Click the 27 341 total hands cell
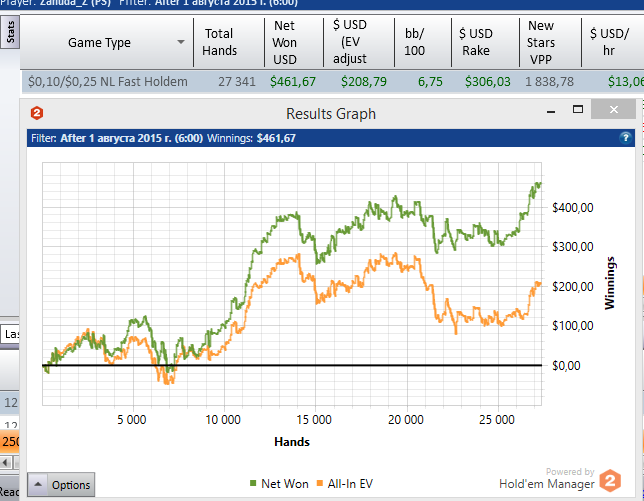This screenshot has width=644, height=501. pos(237,82)
